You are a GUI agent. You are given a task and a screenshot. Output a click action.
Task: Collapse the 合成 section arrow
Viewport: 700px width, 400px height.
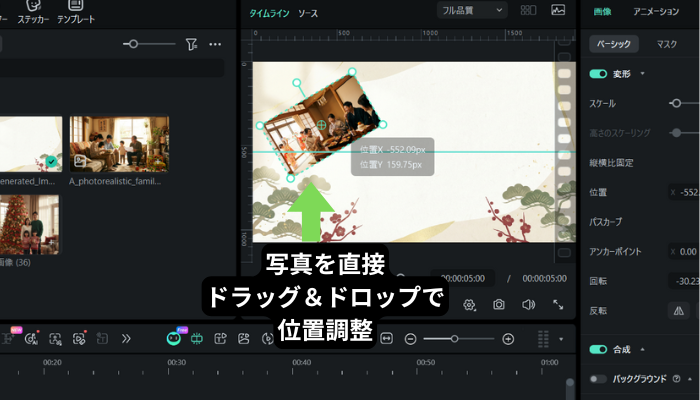[642, 349]
